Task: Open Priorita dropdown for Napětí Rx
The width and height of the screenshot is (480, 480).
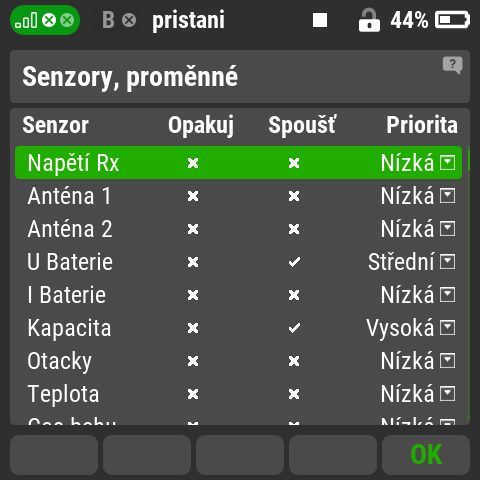Action: tap(418, 163)
